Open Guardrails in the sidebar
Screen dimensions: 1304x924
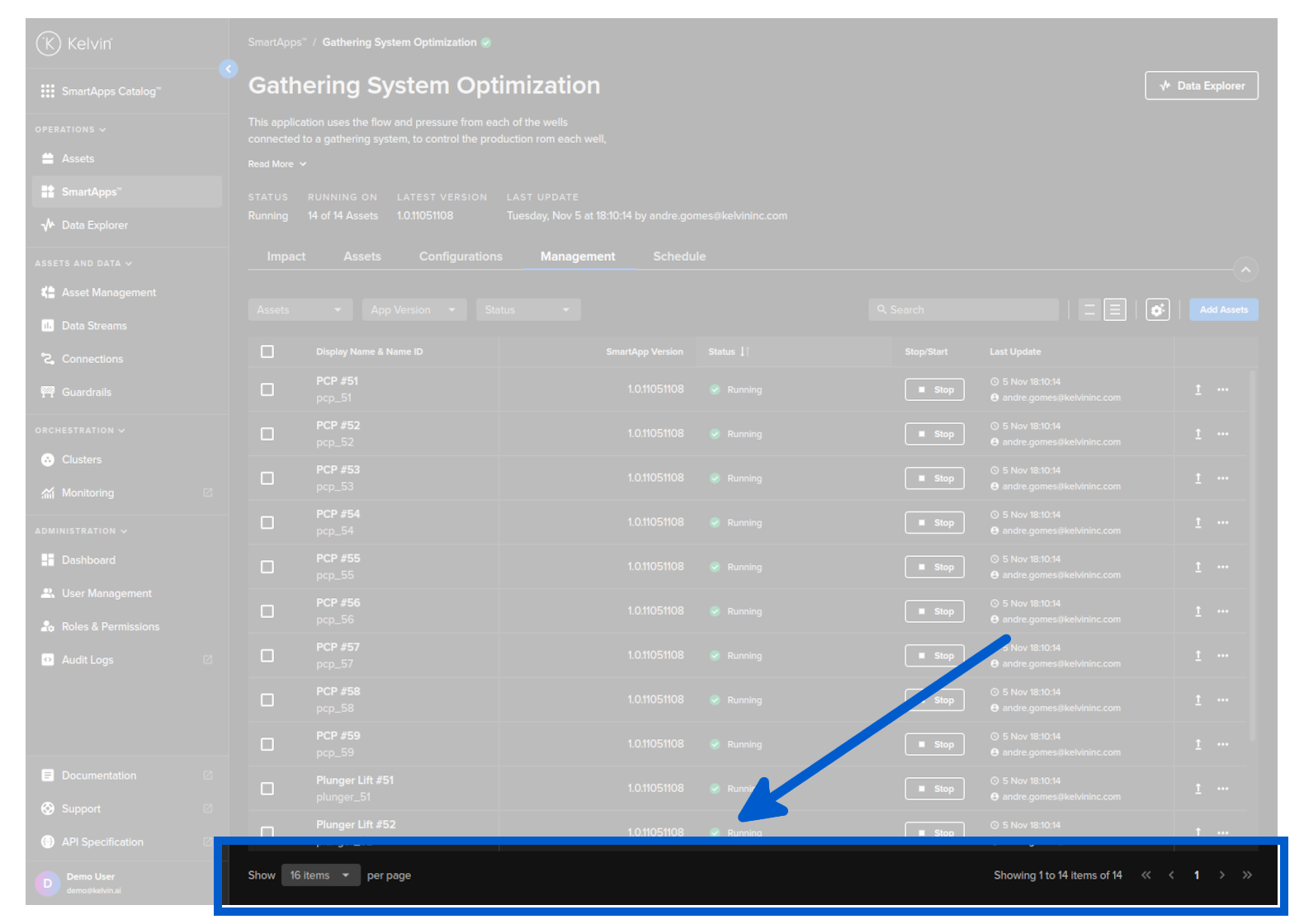click(x=86, y=392)
